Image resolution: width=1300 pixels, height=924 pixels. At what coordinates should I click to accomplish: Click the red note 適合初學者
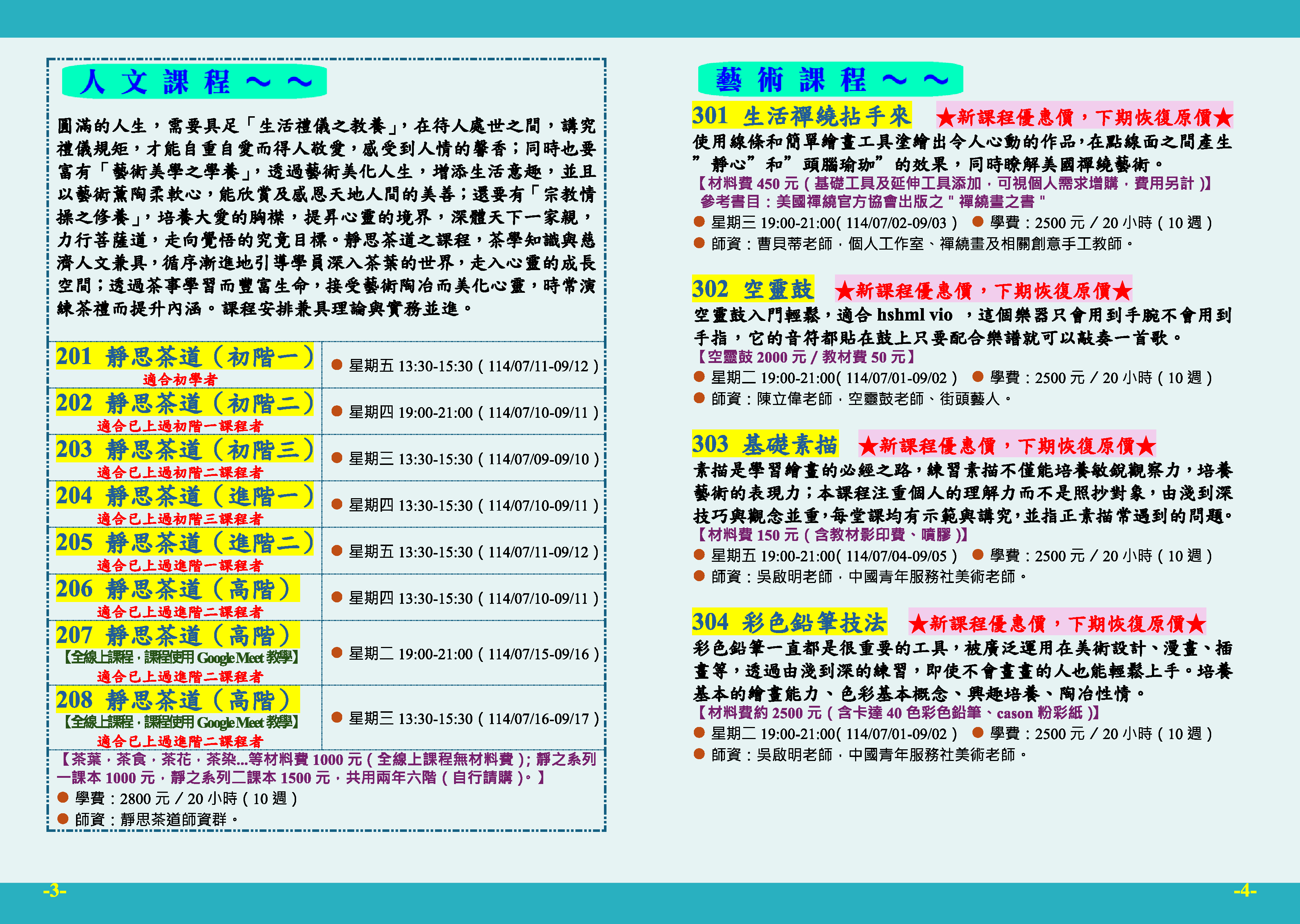click(x=180, y=379)
